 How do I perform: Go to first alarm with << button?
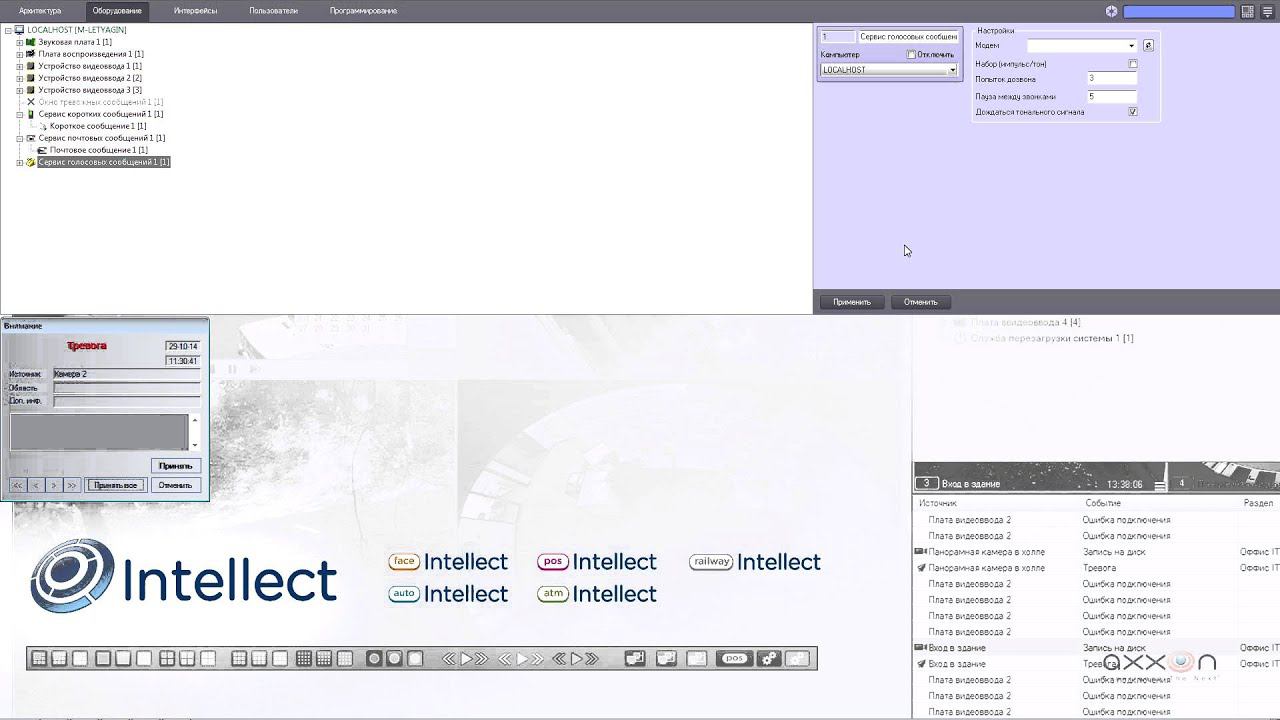point(17,485)
